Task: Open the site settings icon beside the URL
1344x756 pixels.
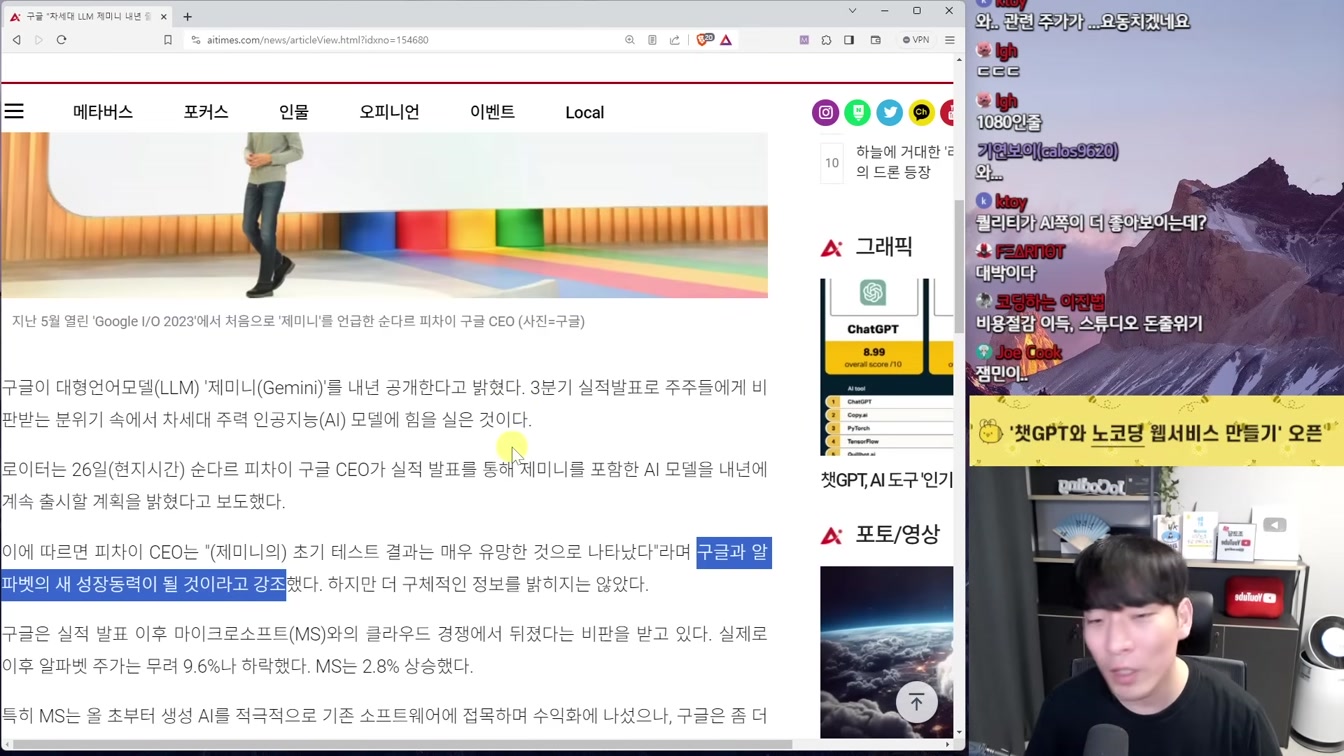Action: 196,40
